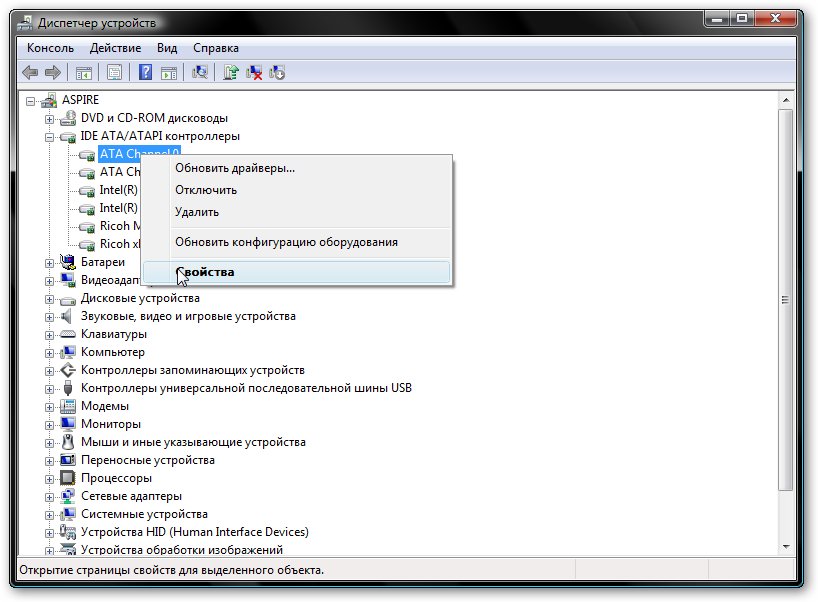Click the disk drive icon next to Дисковые устройства
Image resolution: width=818 pixels, height=602 pixels.
(x=68, y=300)
